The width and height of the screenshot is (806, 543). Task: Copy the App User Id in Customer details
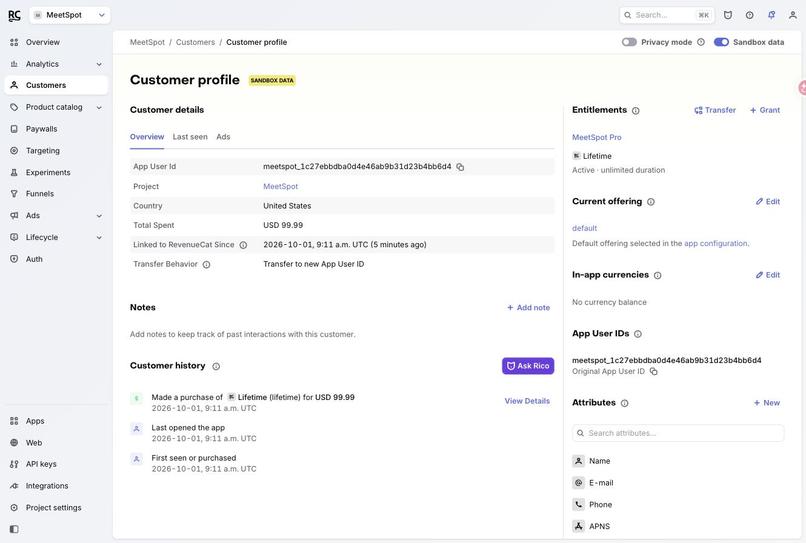click(461, 167)
